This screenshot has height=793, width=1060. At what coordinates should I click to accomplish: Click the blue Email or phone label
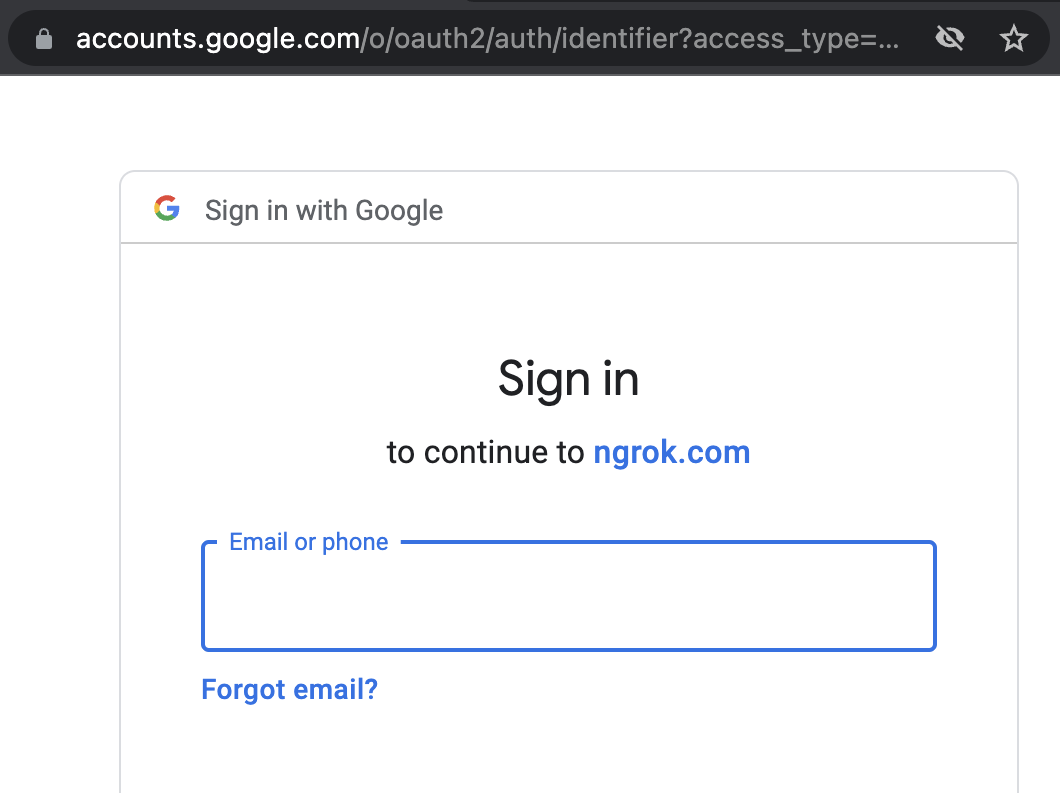(309, 542)
